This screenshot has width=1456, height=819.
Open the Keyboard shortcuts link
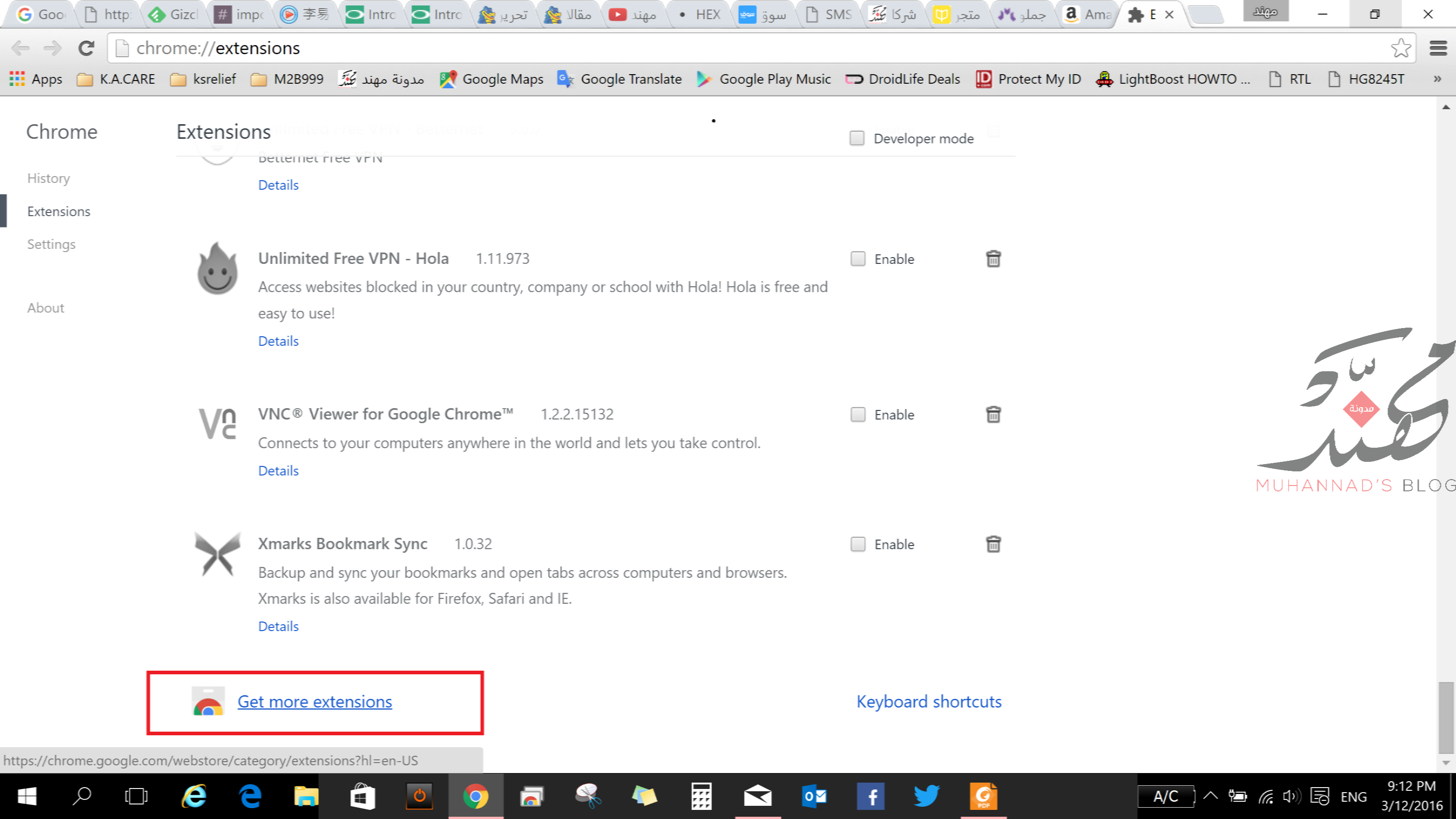pos(929,702)
